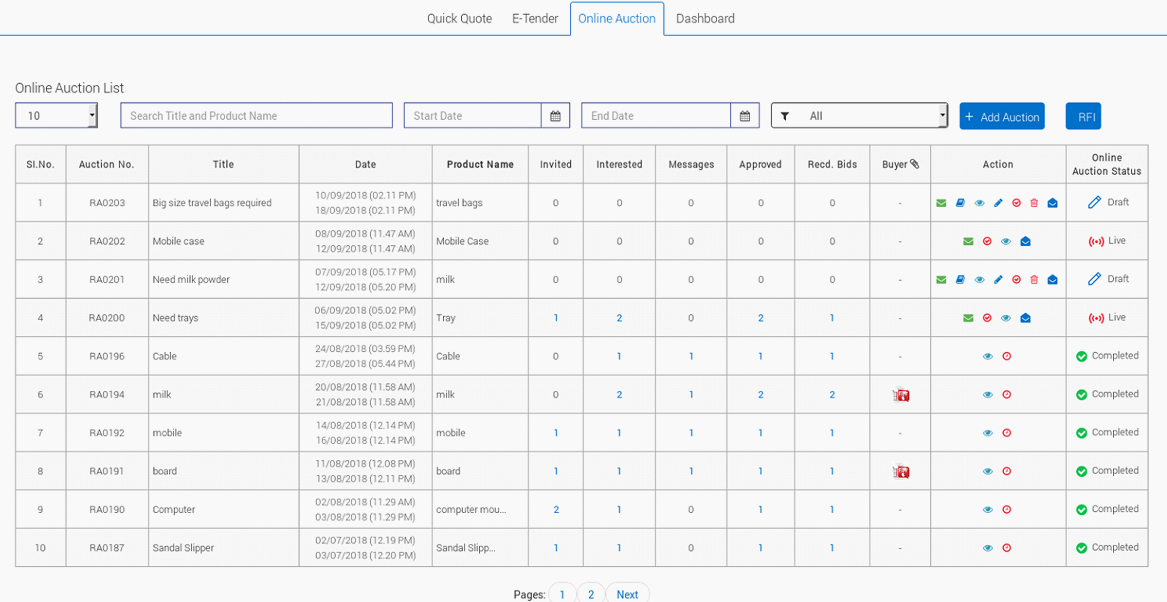
Task: Click the End Date input field
Action: 656,116
